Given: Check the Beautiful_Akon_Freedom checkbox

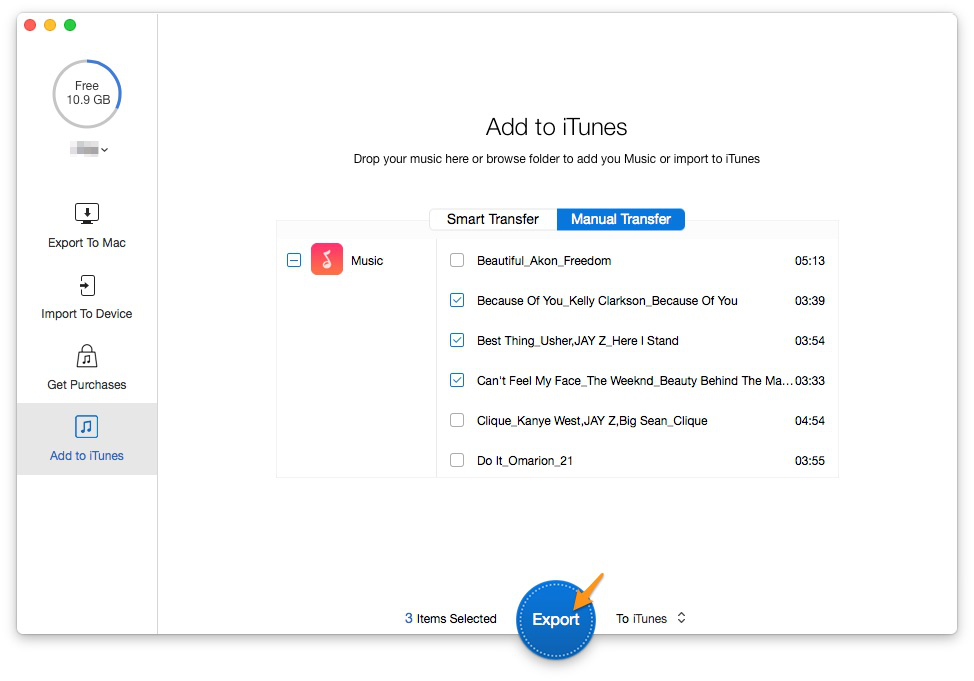Looking at the screenshot, I should pos(457,260).
